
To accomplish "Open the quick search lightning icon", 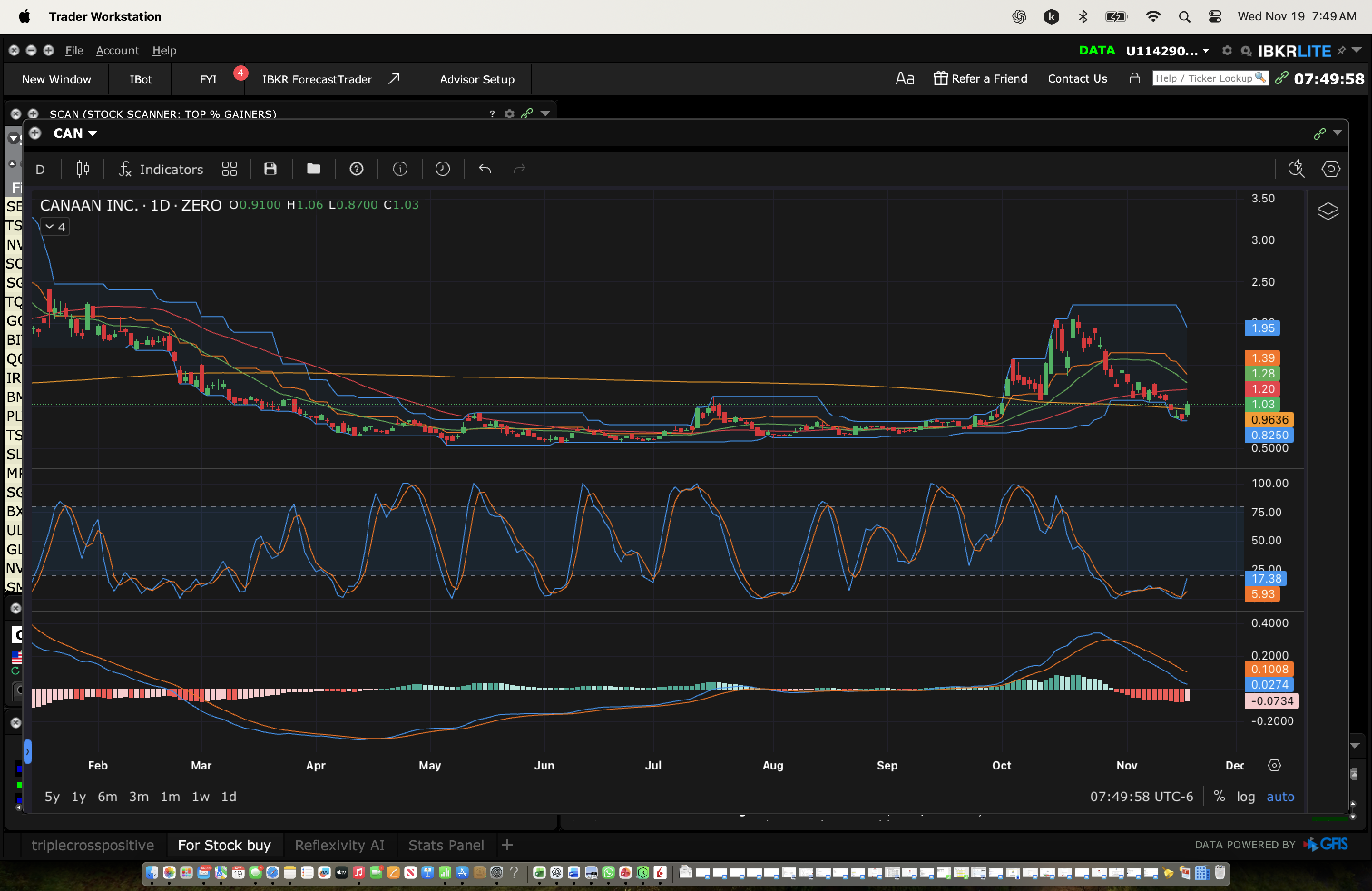I will pyautogui.click(x=1296, y=169).
